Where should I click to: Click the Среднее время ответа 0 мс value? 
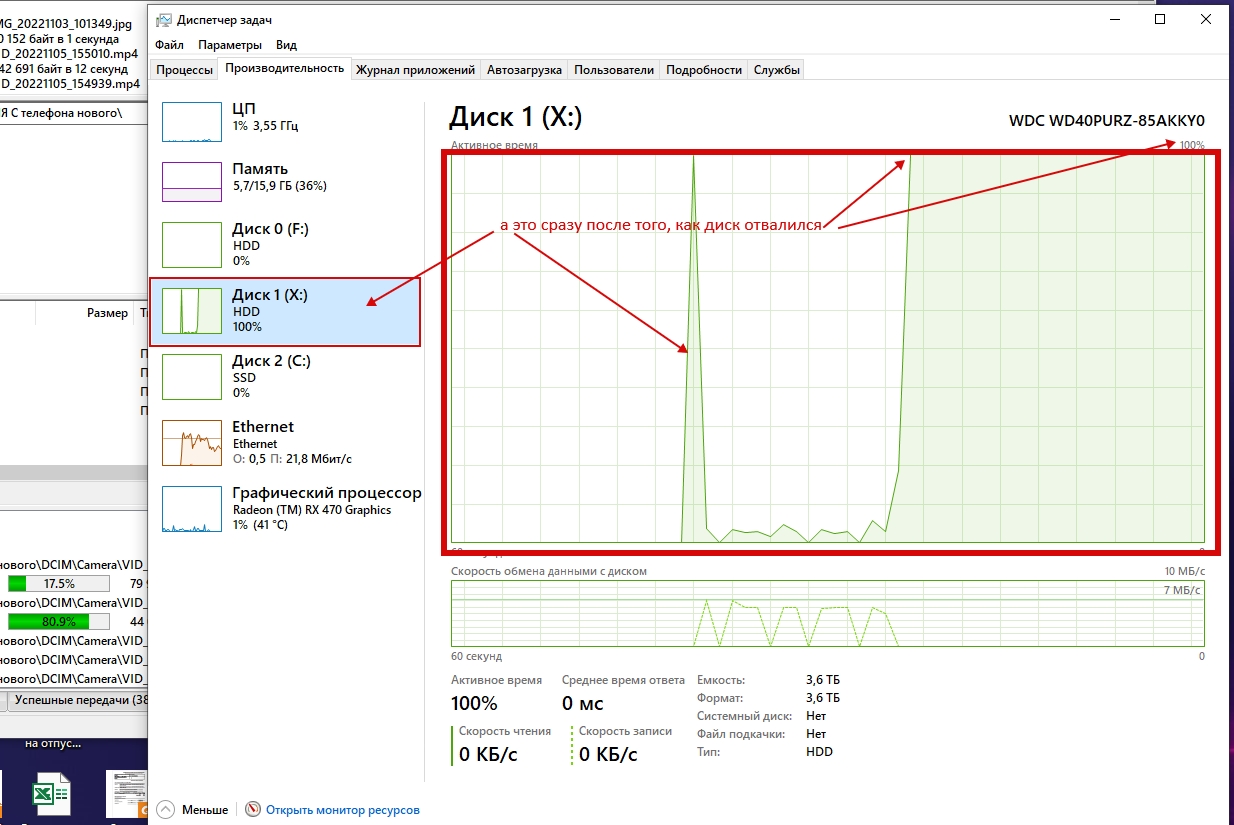point(585,703)
